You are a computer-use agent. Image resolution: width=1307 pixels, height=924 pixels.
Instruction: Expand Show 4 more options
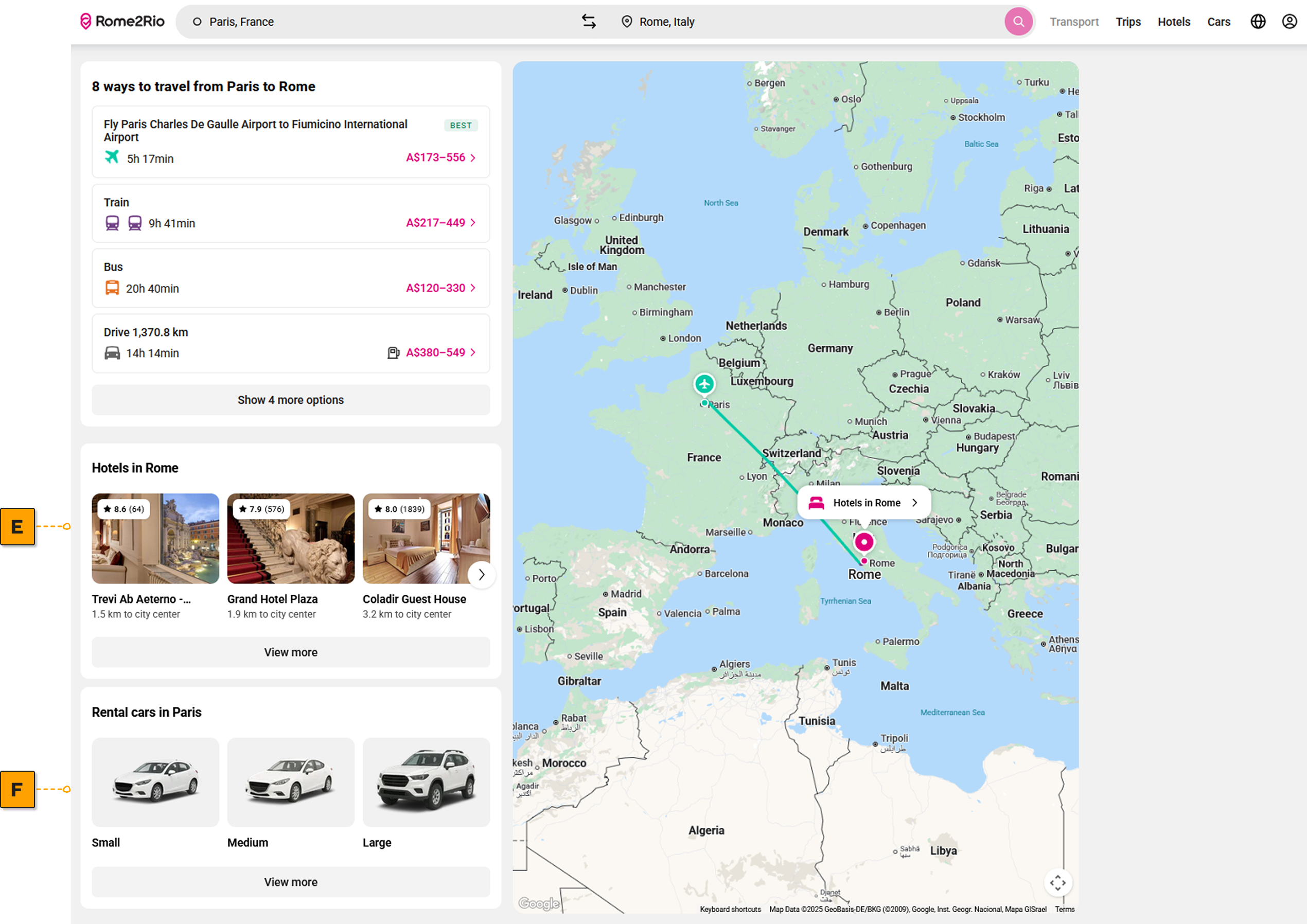pos(290,400)
